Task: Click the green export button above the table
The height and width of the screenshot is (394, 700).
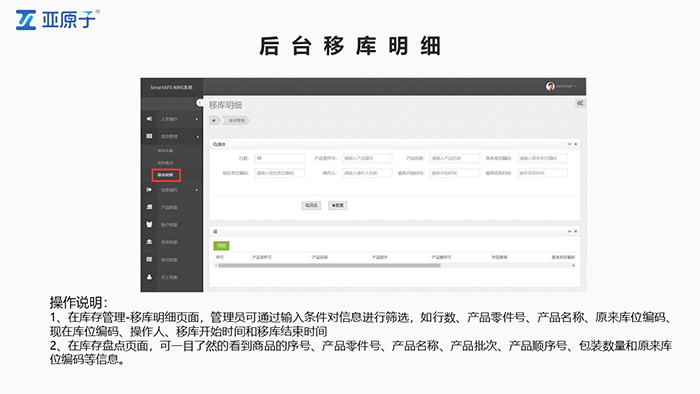Action: coord(221,245)
